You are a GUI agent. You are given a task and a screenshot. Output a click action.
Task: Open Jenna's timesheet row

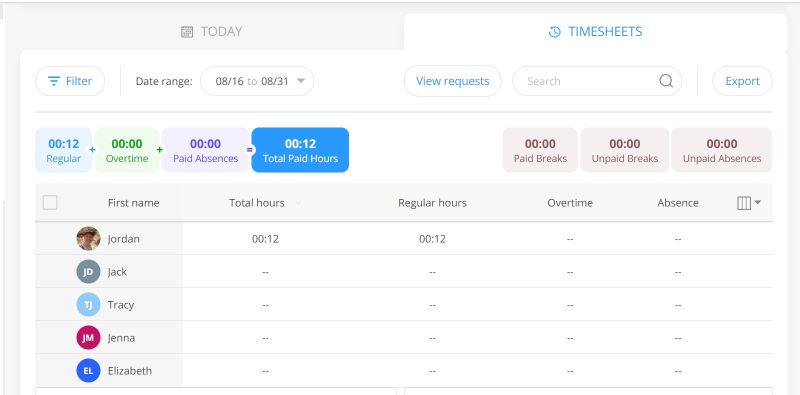coord(404,337)
